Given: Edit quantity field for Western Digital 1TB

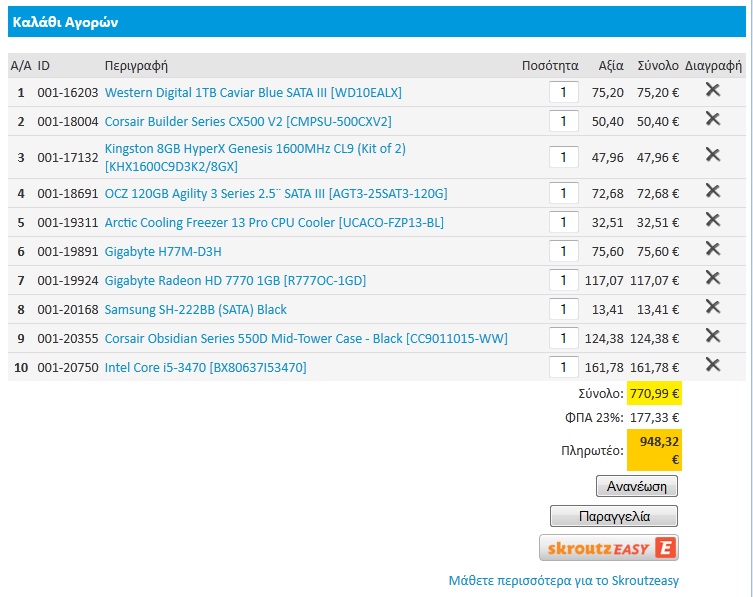Looking at the screenshot, I should click(564, 92).
